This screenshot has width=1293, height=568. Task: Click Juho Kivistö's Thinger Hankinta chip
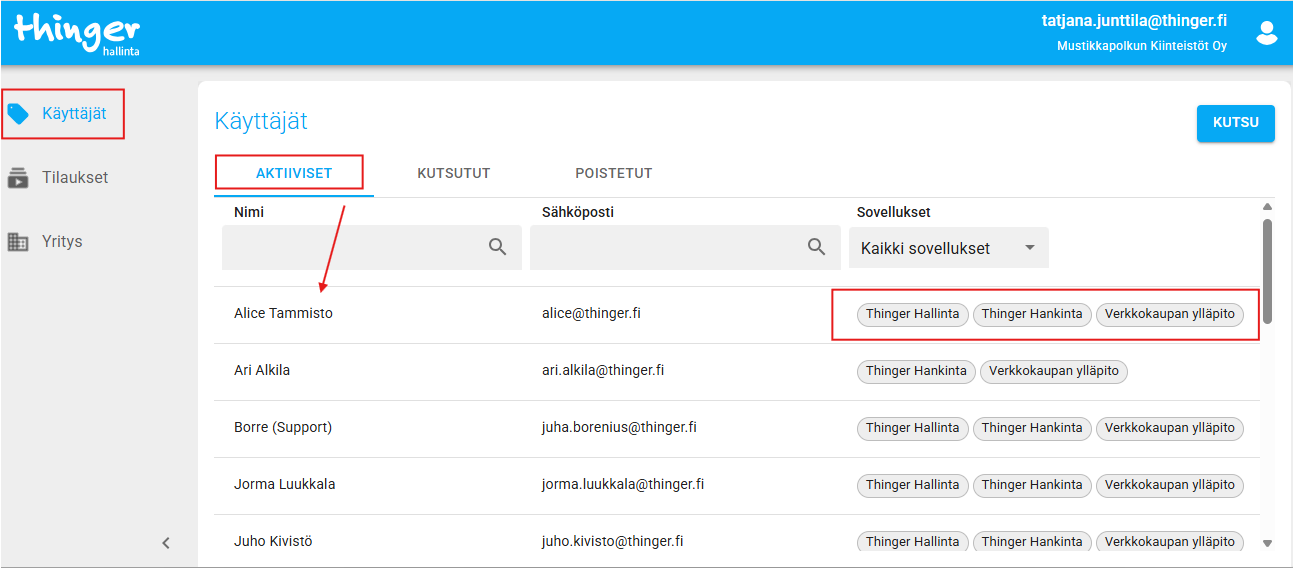pos(1032,542)
